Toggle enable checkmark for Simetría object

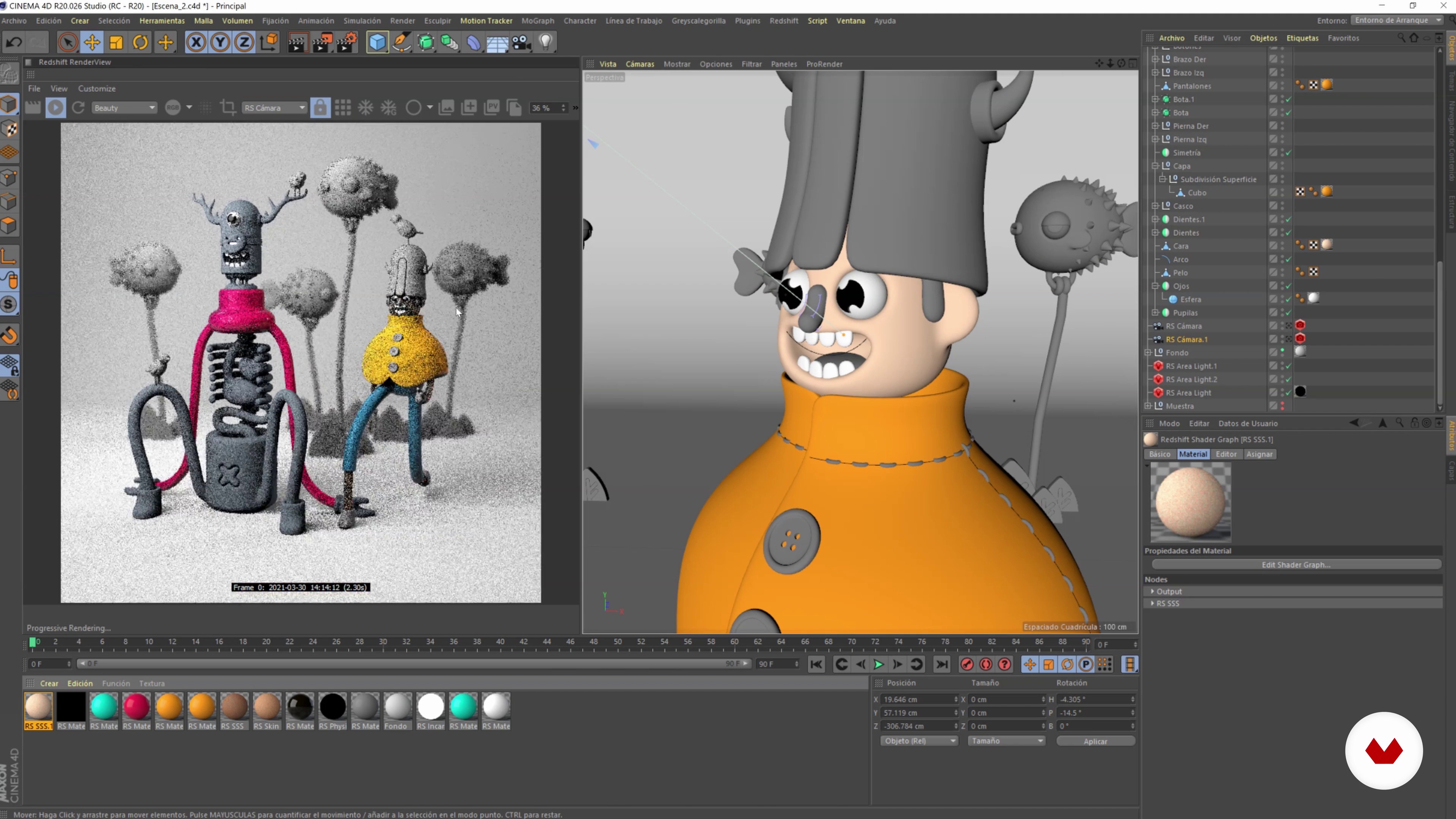(x=1288, y=153)
